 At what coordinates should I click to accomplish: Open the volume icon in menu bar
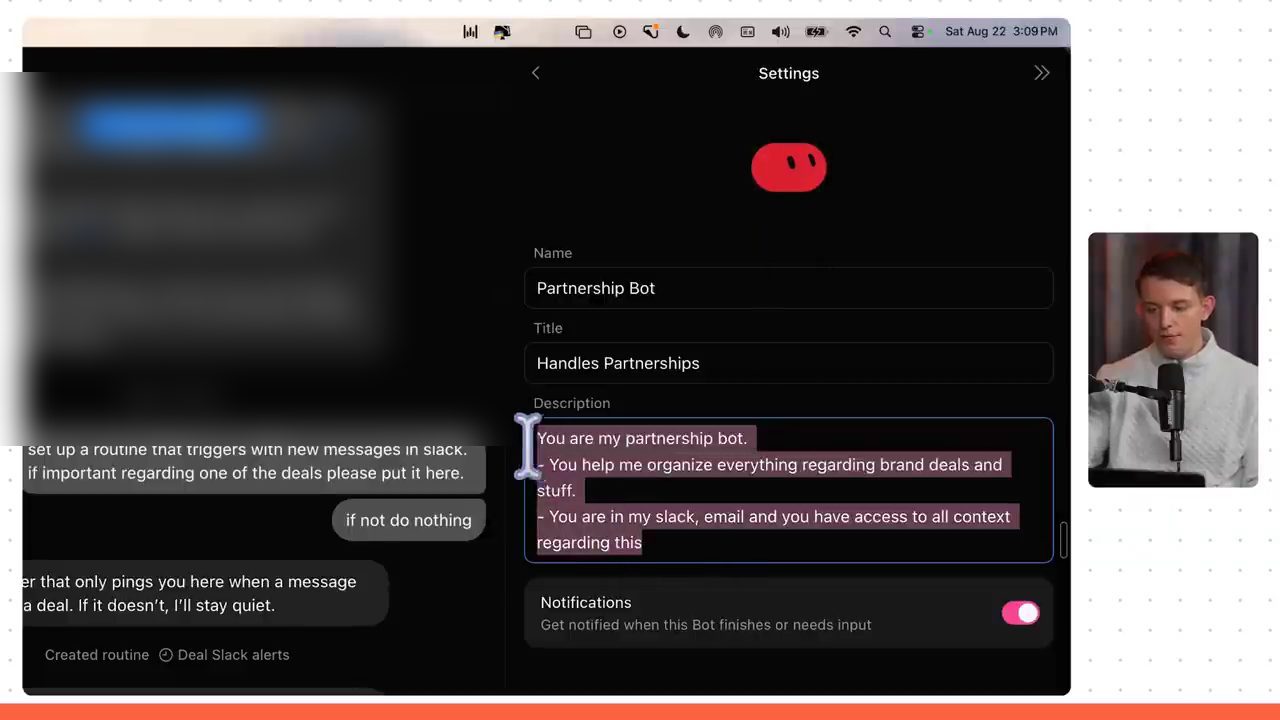pos(780,32)
